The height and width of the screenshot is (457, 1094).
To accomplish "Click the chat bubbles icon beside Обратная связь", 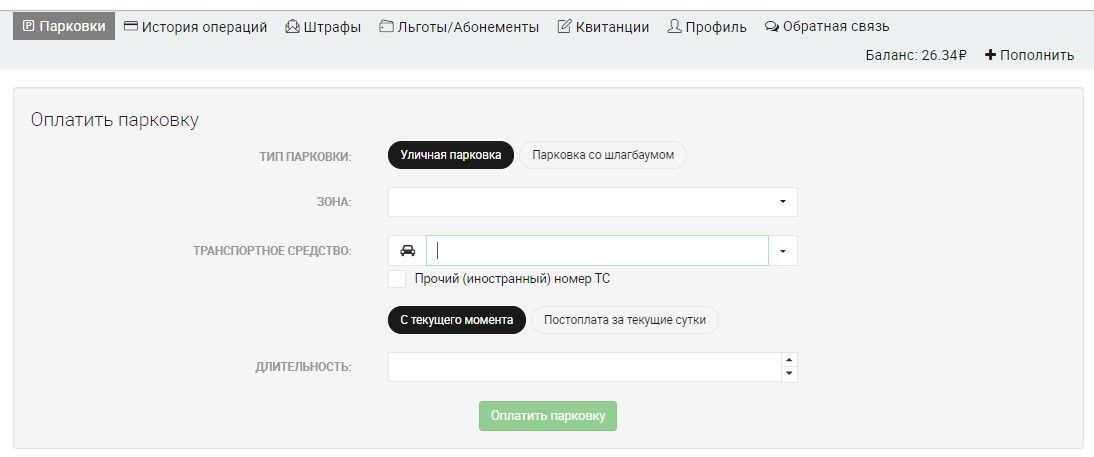I will coord(772,27).
